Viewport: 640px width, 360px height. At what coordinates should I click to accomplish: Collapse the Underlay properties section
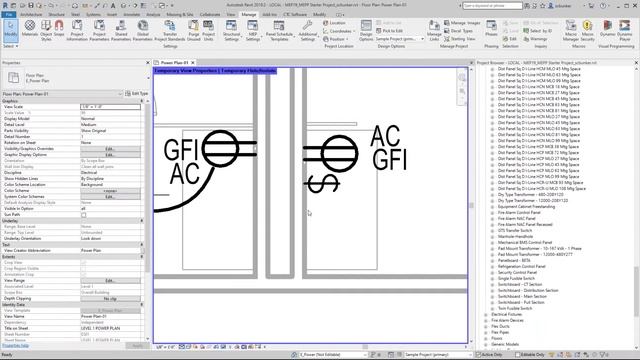coord(142,220)
